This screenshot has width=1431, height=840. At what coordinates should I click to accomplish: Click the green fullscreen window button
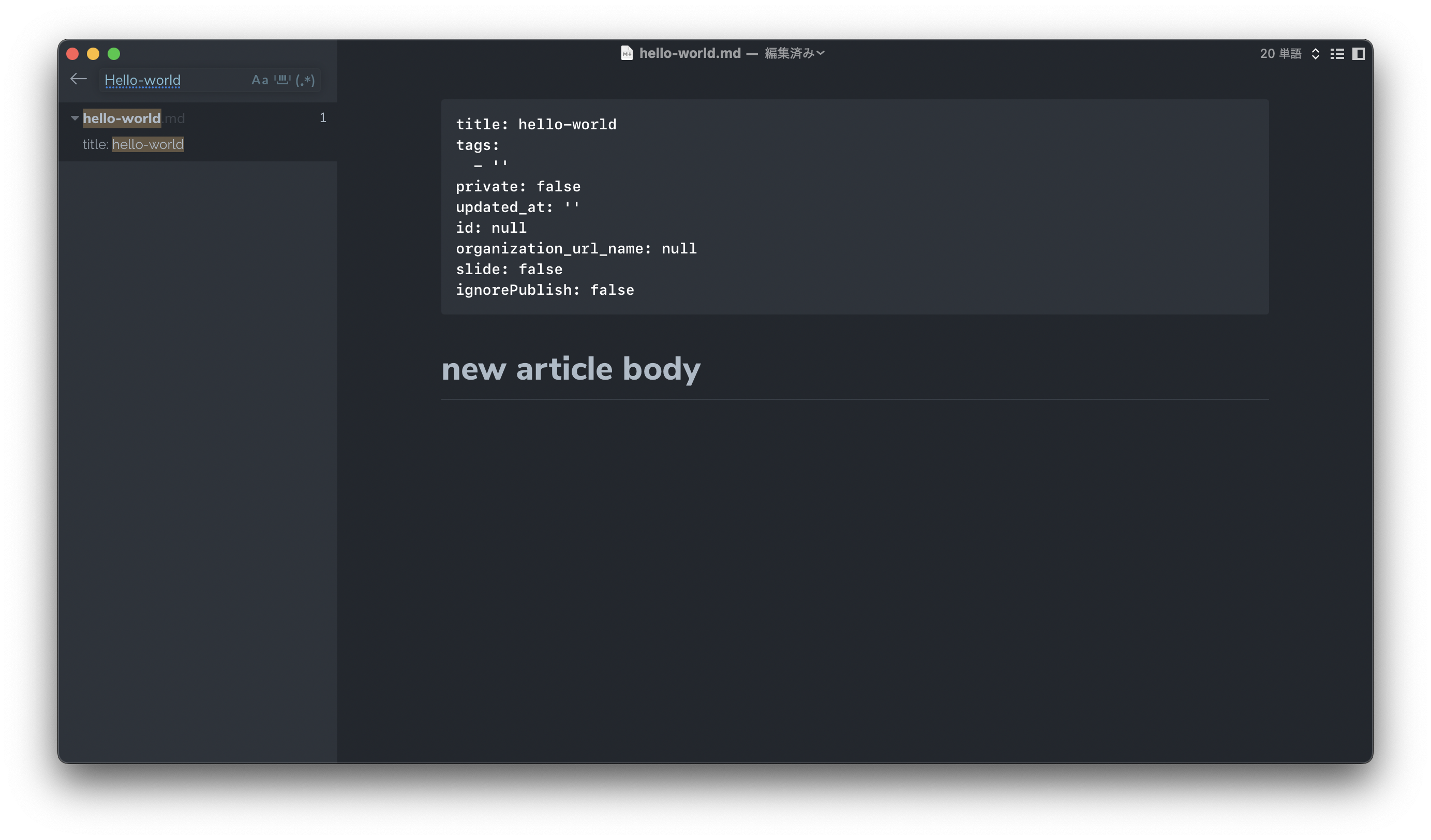click(114, 54)
